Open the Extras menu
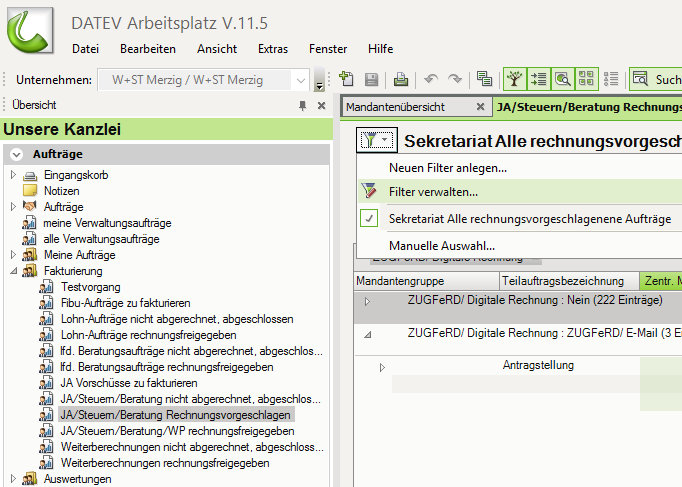 (x=273, y=49)
